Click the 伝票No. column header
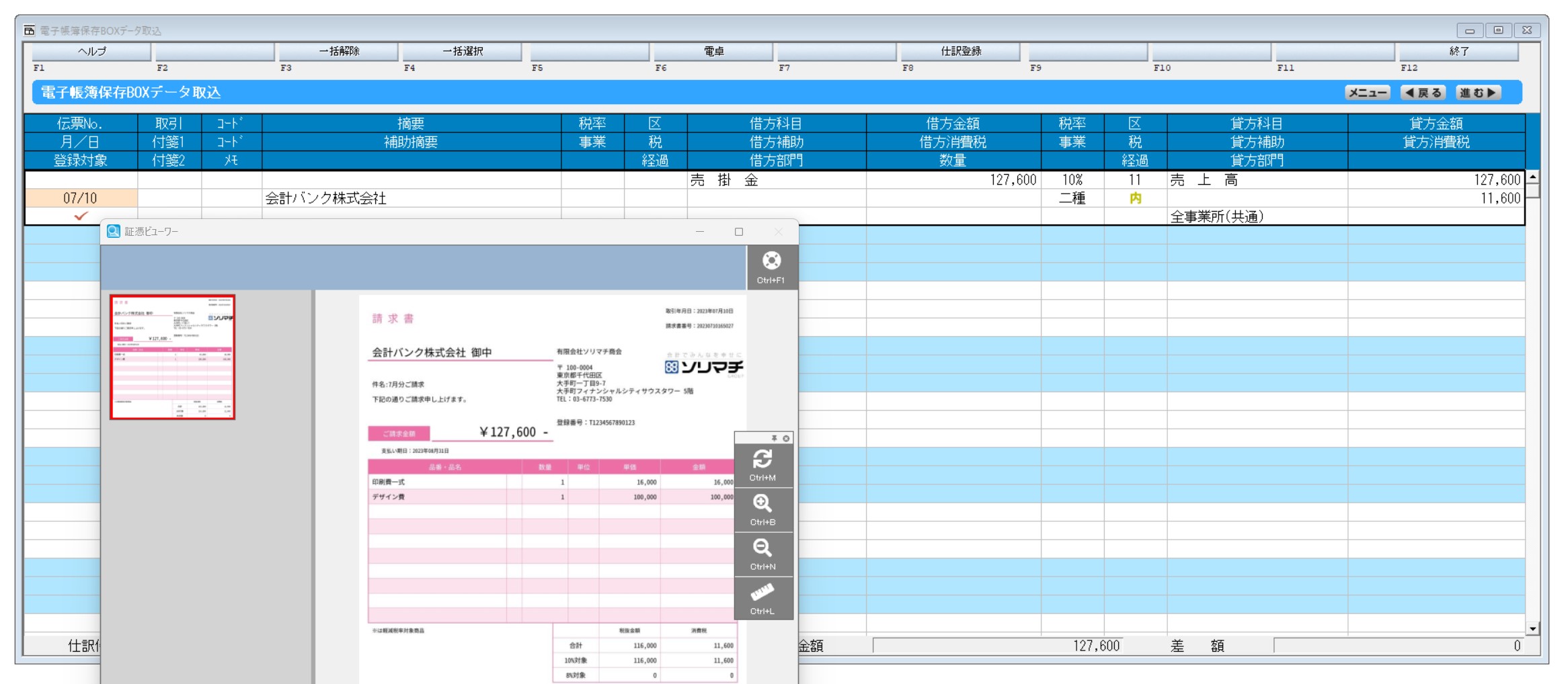 point(81,124)
